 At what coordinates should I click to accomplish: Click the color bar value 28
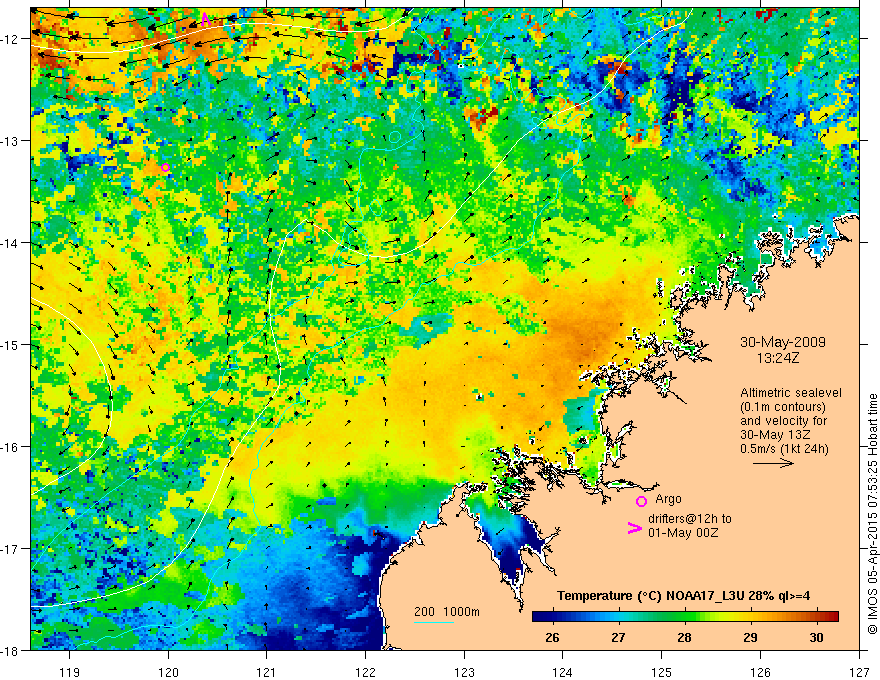pyautogui.click(x=684, y=637)
